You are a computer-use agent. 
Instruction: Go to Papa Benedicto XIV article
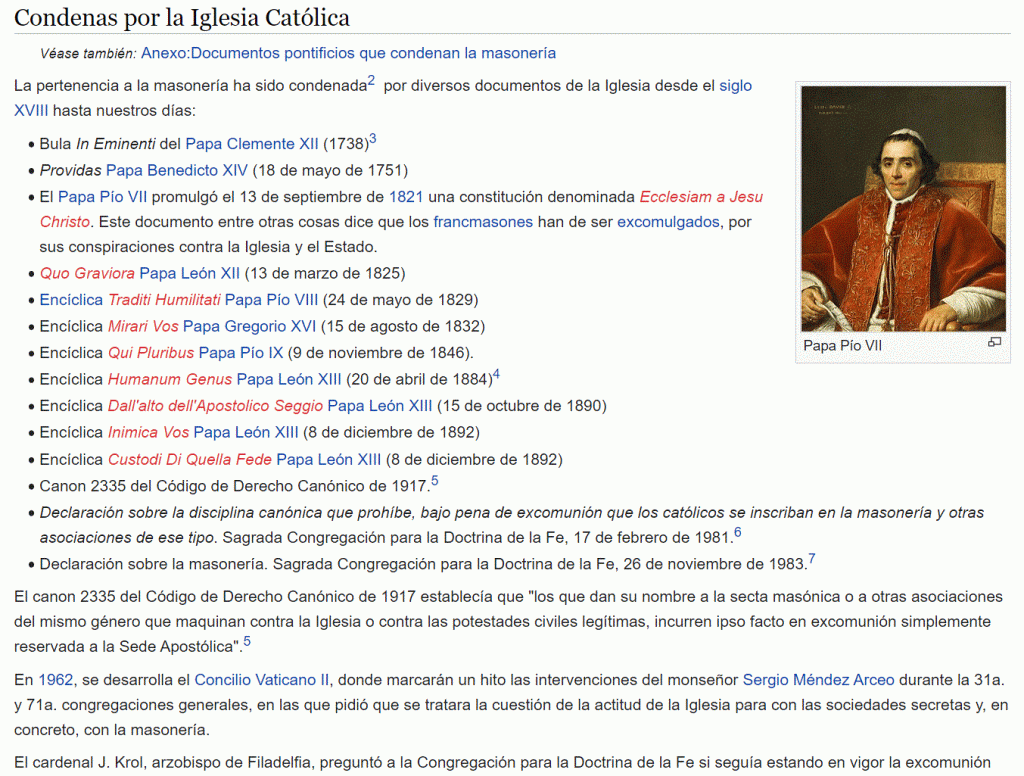click(176, 170)
